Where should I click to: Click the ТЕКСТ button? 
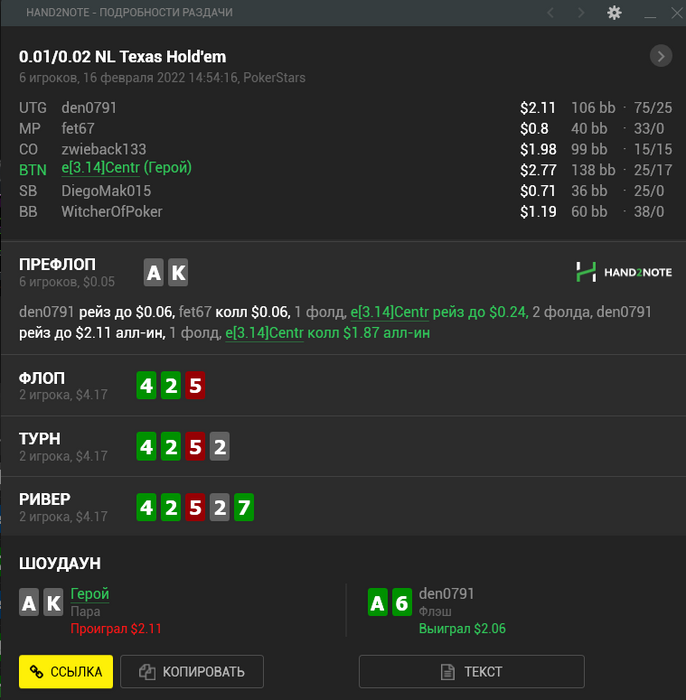[472, 671]
